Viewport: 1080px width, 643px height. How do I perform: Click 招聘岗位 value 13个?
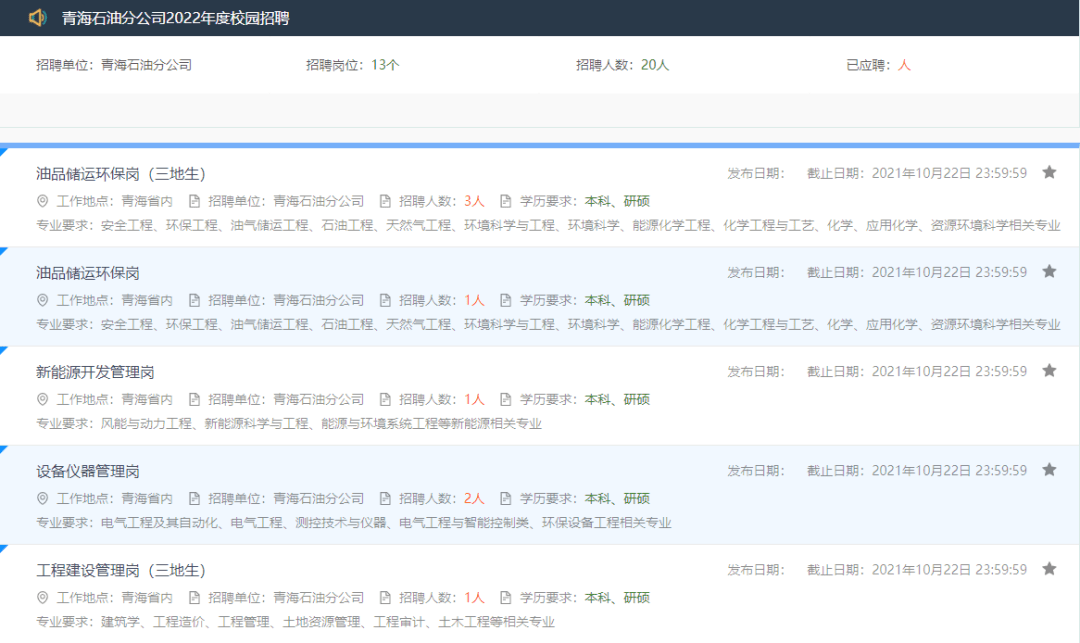[385, 65]
